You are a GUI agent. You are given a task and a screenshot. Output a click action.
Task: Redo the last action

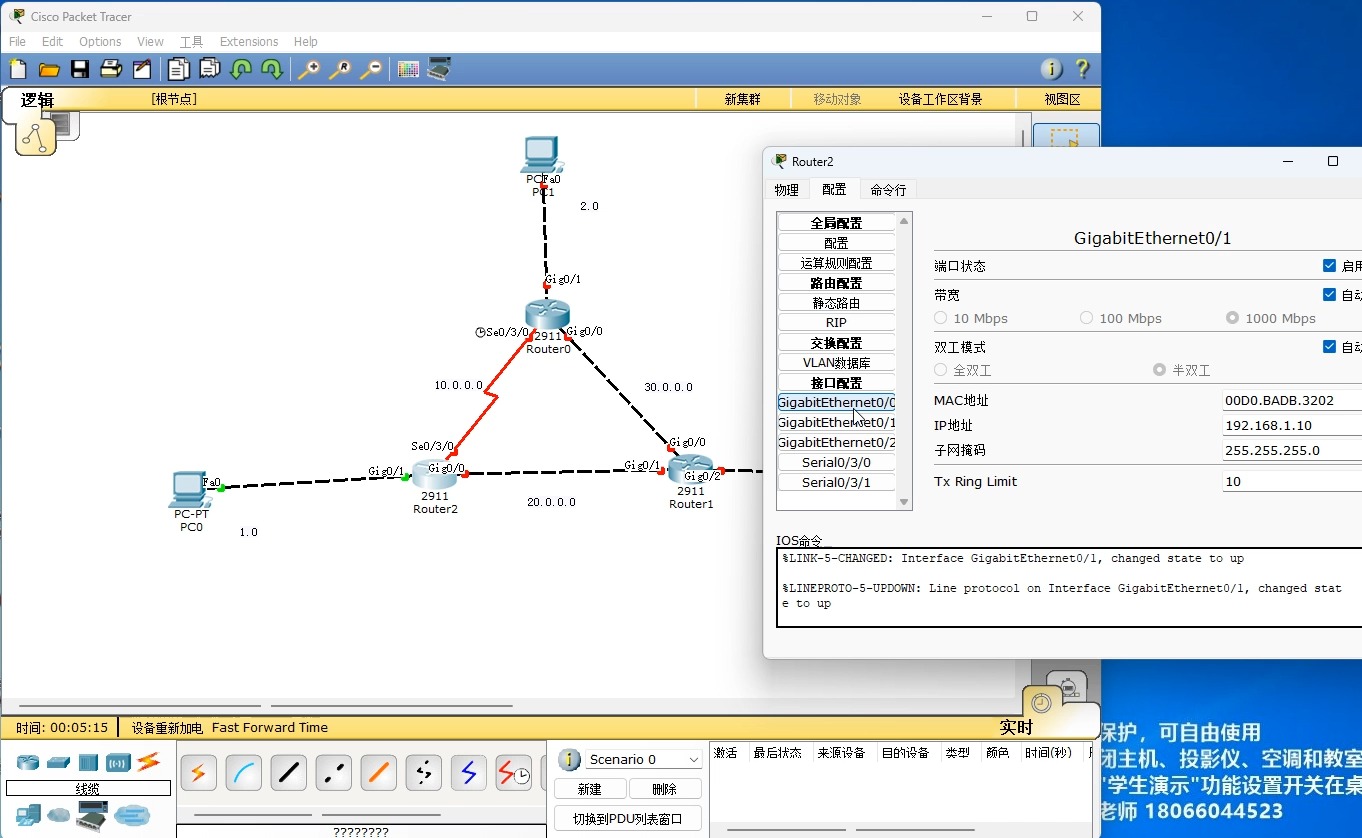(272, 69)
